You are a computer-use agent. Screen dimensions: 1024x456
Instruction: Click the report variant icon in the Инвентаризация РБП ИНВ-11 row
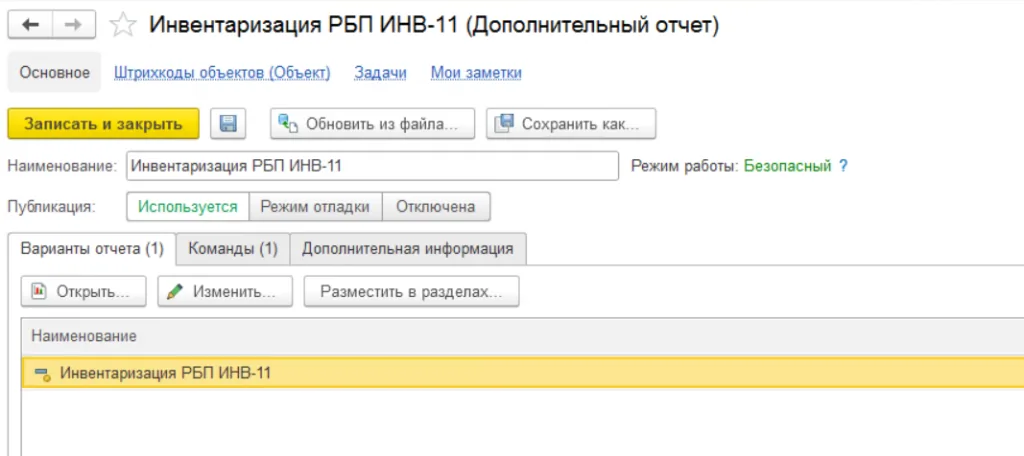click(42, 374)
